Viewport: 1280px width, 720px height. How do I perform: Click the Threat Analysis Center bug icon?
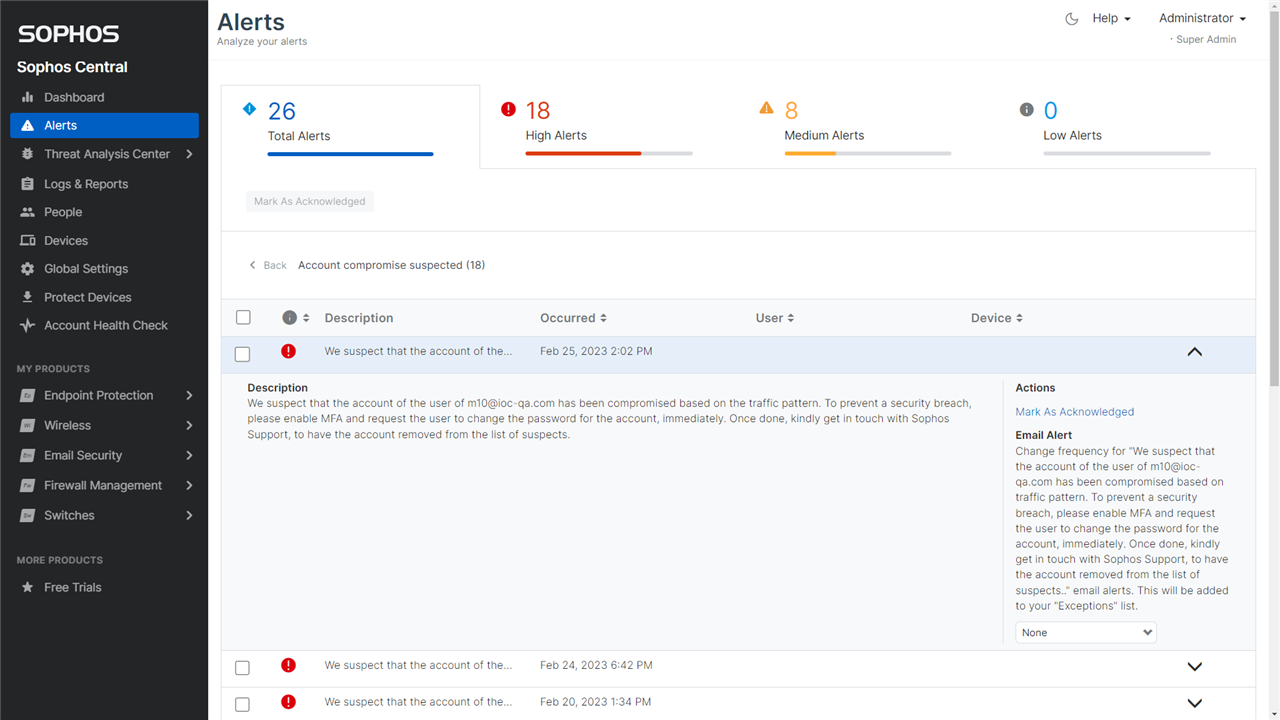[x=28, y=154]
